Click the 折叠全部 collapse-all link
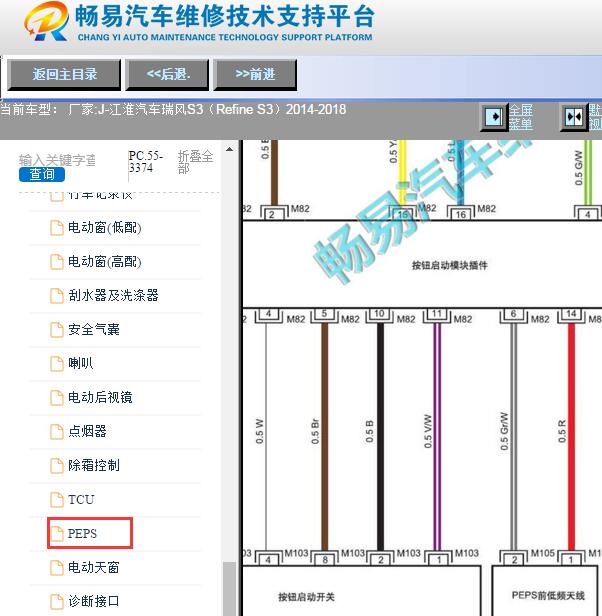The width and height of the screenshot is (602, 616). pos(195,162)
